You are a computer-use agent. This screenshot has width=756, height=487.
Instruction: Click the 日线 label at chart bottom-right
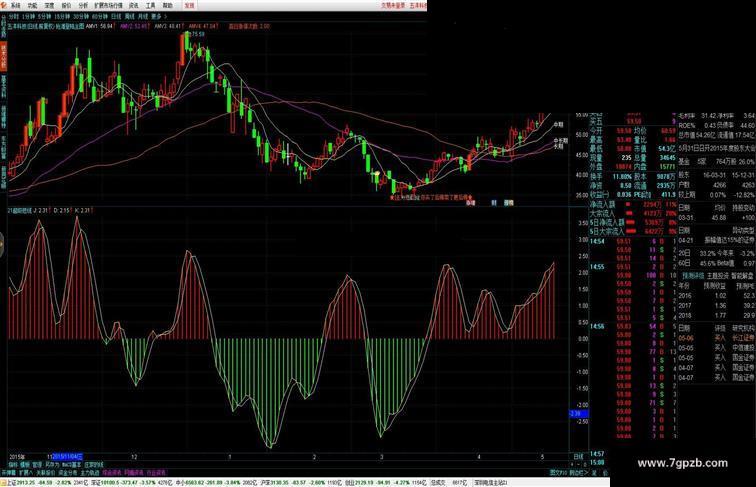click(x=578, y=456)
